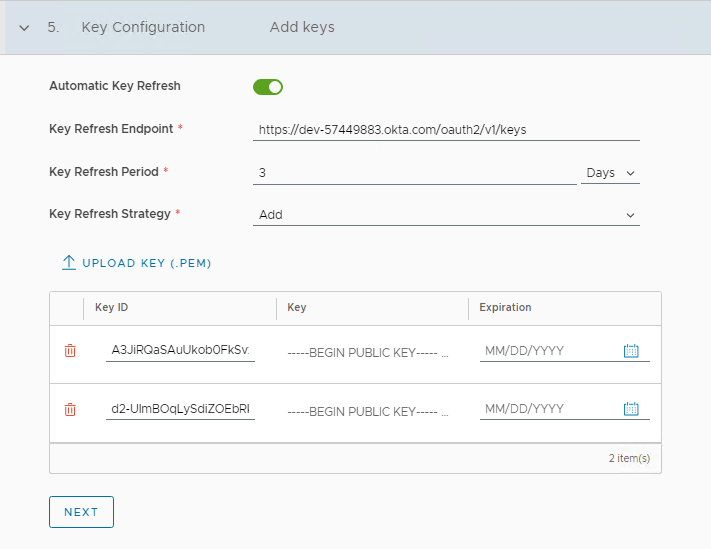Edit the first Key ID field
Viewport: 711px width, 549px height.
(180, 351)
